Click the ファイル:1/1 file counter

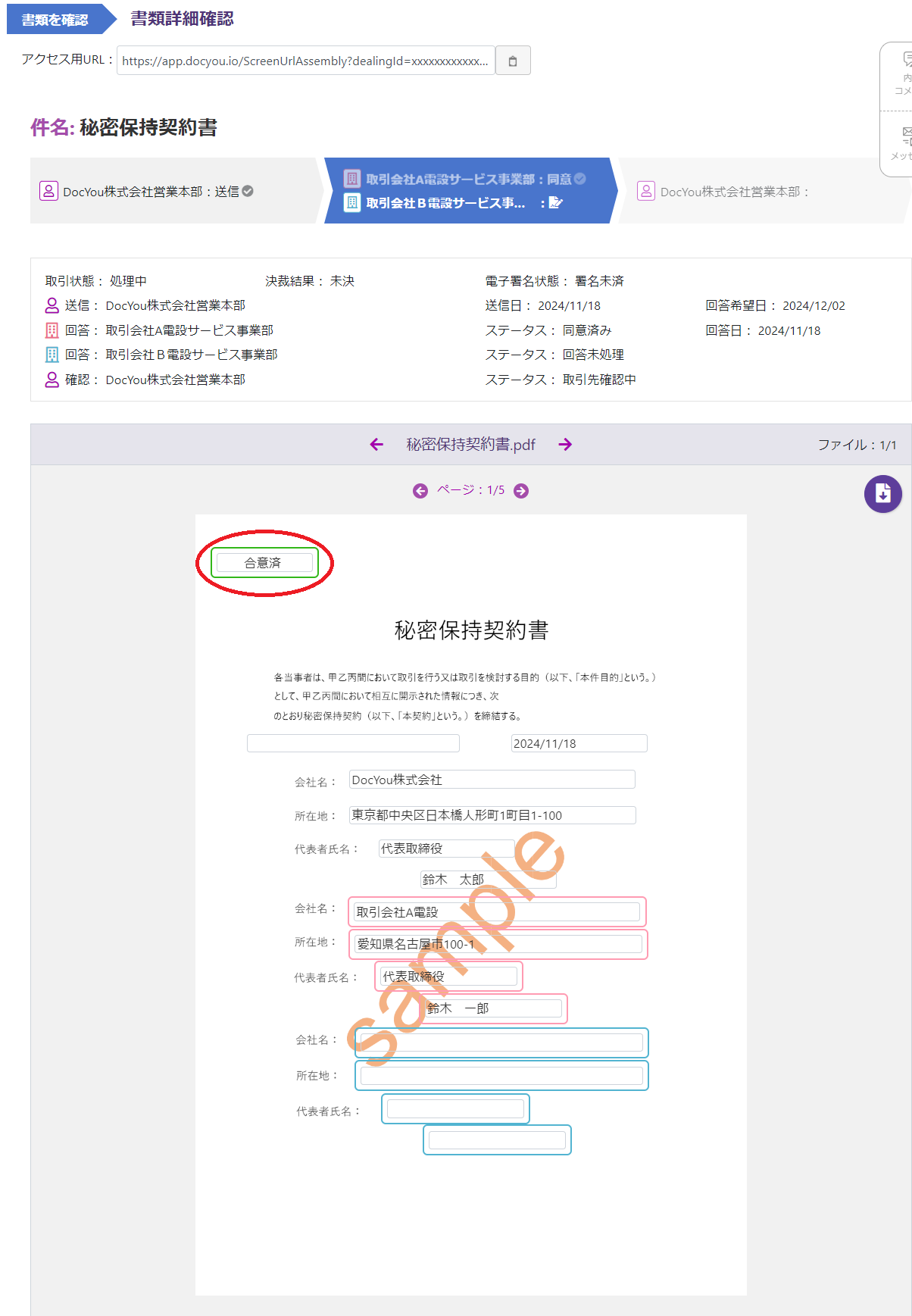857,445
